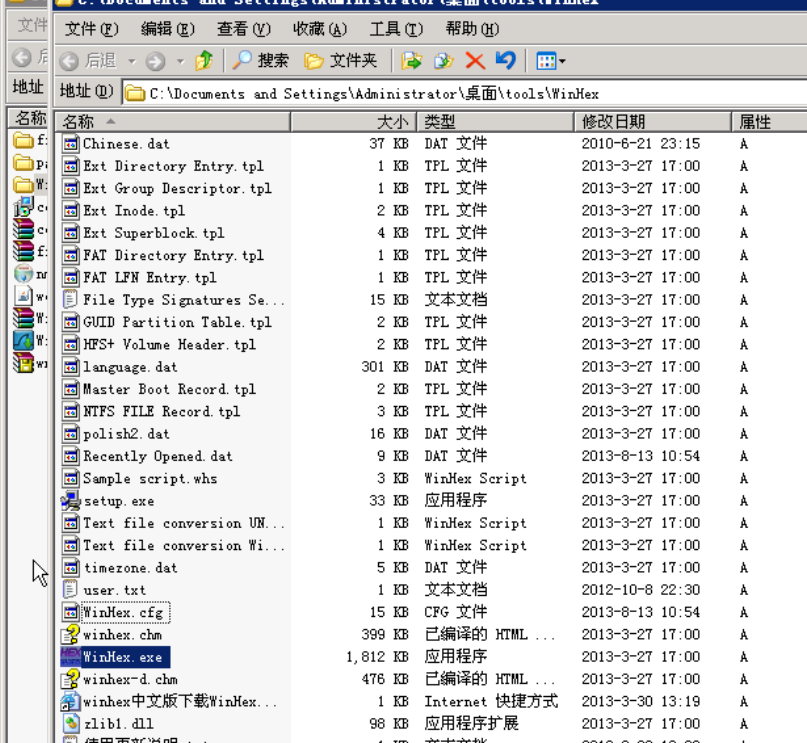807x743 pixels.
Task: Select the HFS+ Volume Header.tpl icon
Action: coord(71,344)
